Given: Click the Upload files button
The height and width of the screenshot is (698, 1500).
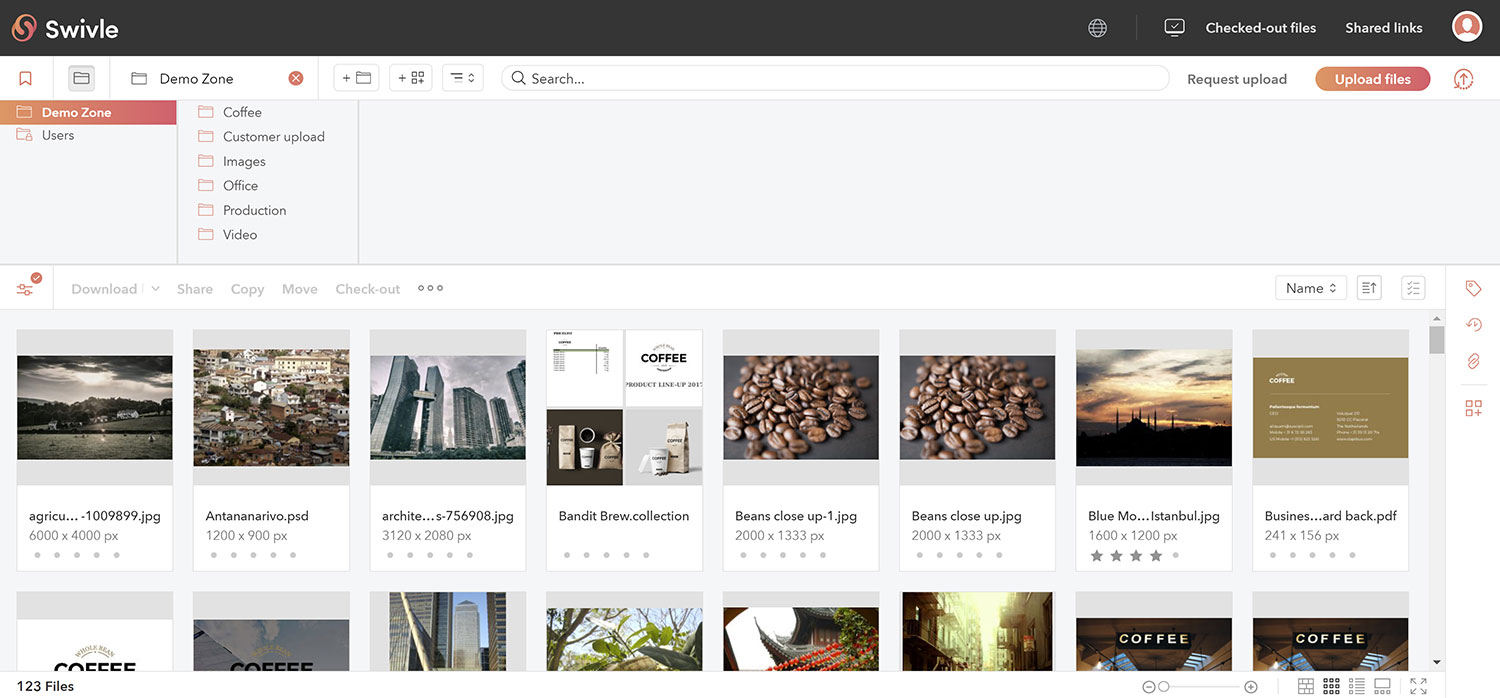Looking at the screenshot, I should [x=1372, y=79].
